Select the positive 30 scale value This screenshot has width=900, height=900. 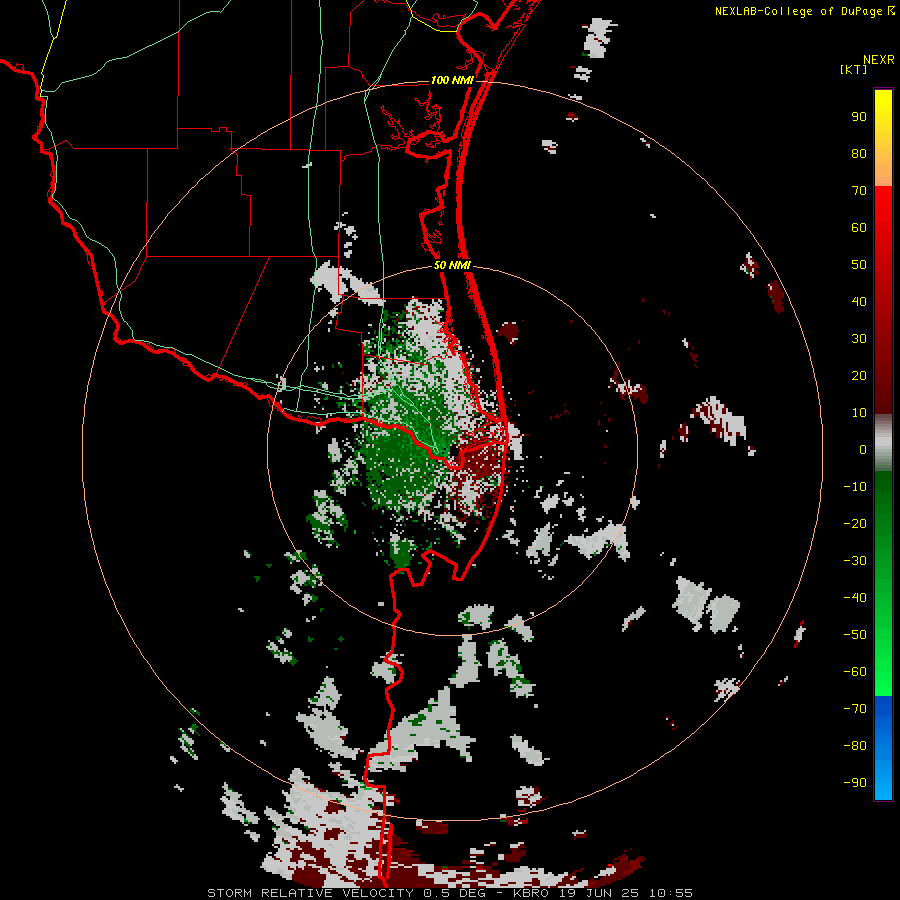click(x=859, y=339)
